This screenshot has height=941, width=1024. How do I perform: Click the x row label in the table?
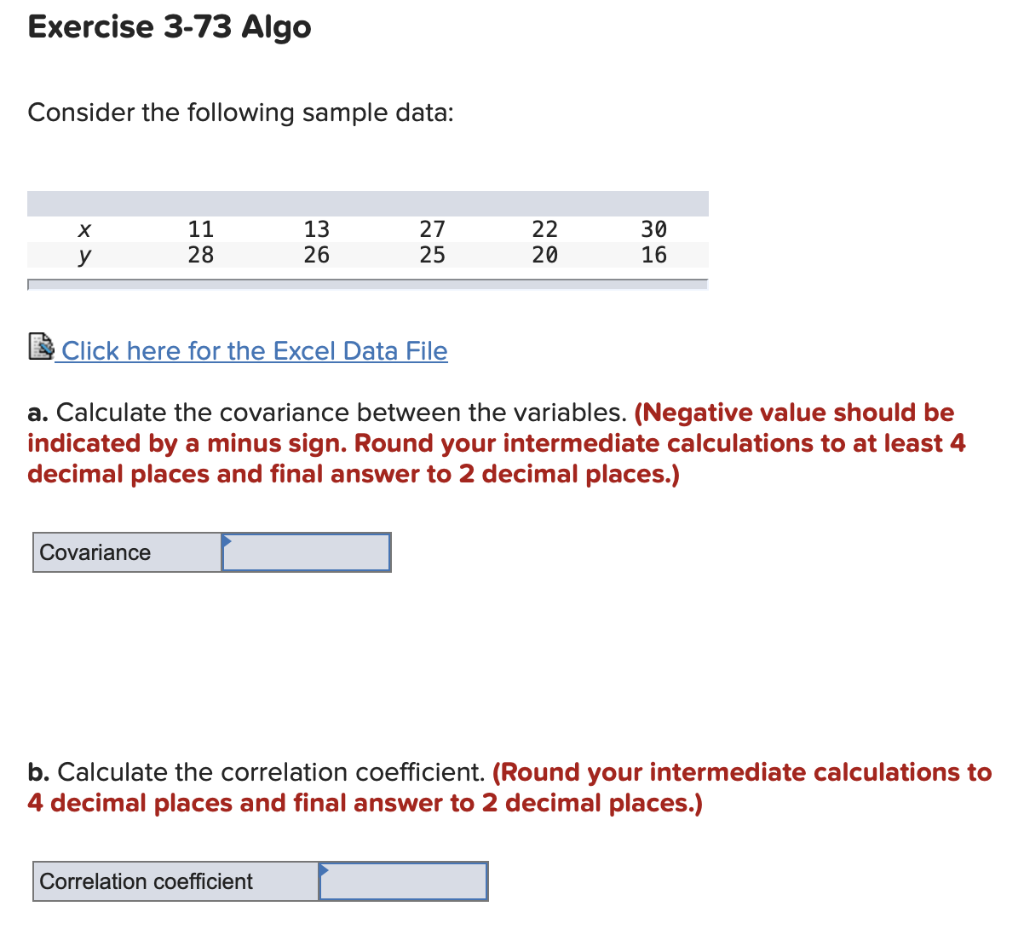click(85, 229)
